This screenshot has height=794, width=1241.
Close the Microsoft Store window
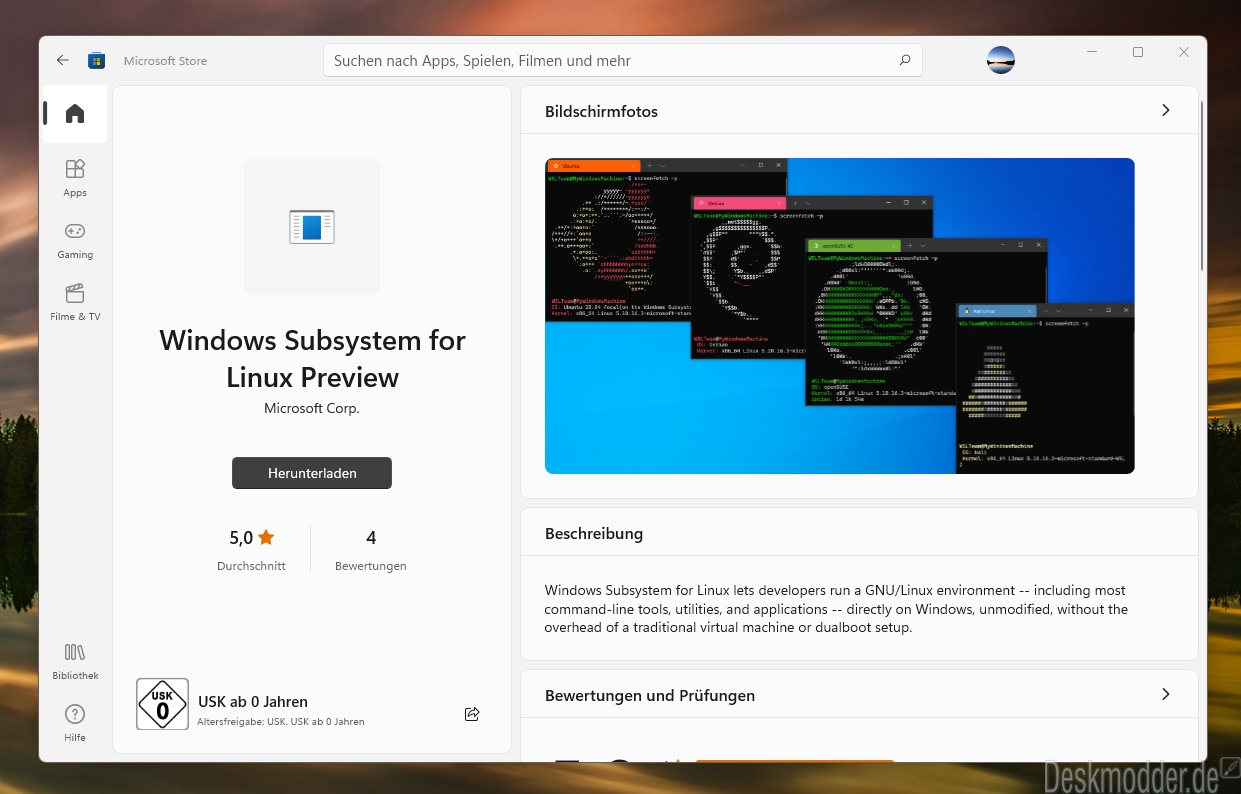point(1184,52)
